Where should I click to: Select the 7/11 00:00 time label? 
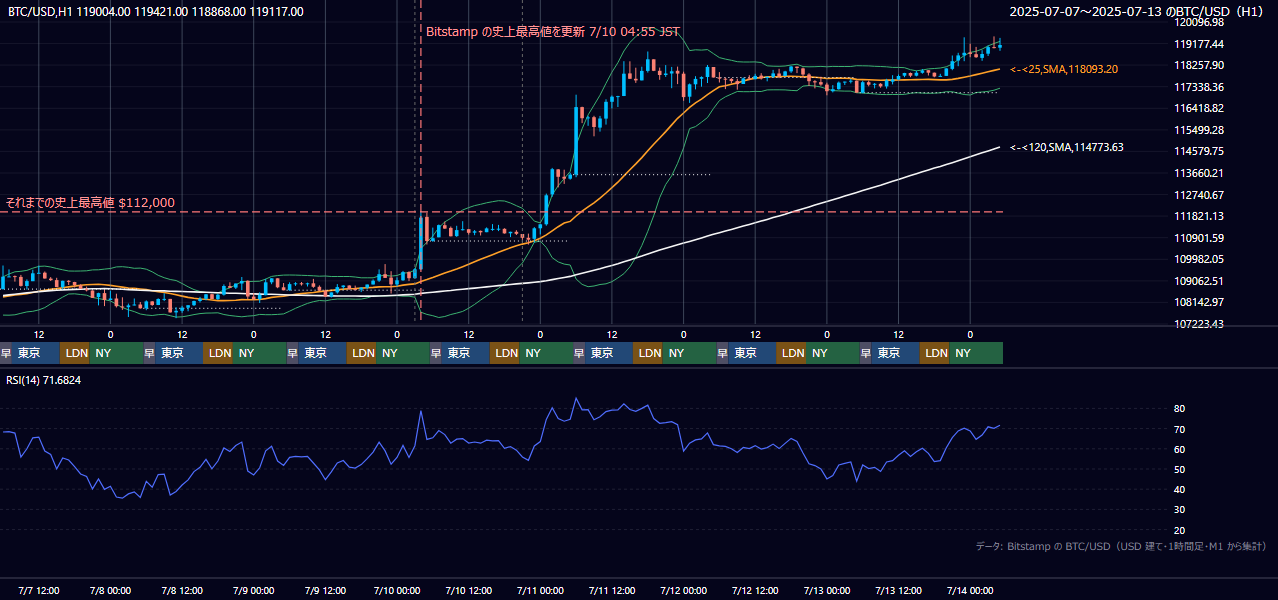[541, 590]
